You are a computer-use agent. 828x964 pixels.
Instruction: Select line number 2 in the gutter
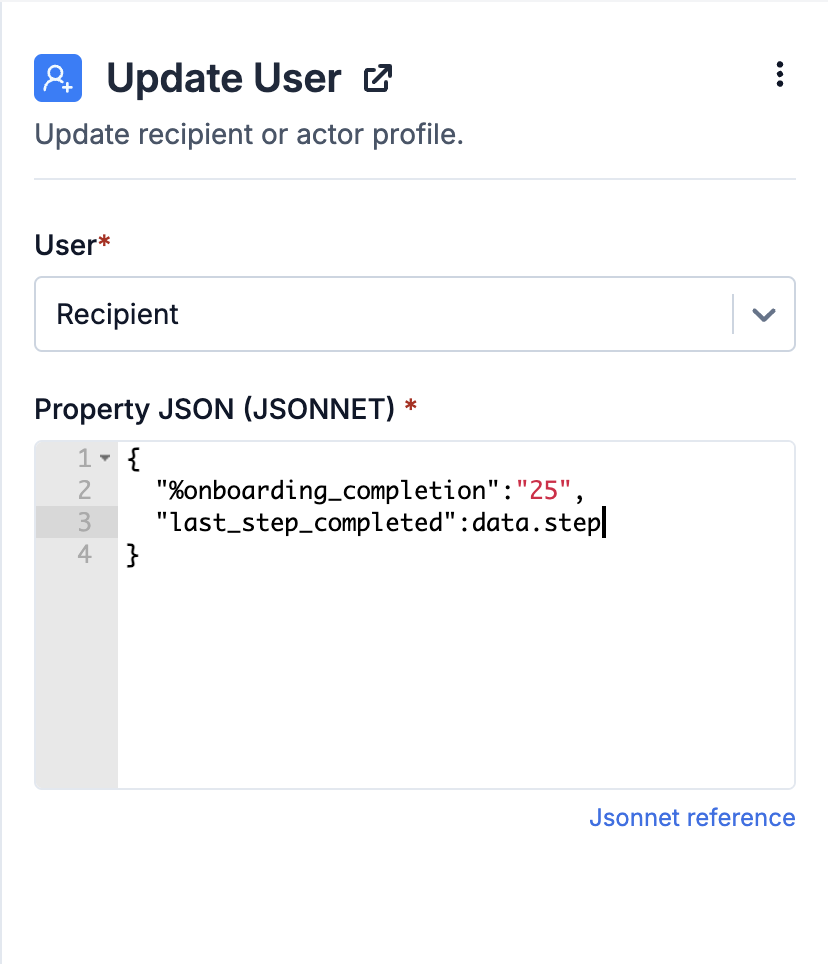(85, 490)
